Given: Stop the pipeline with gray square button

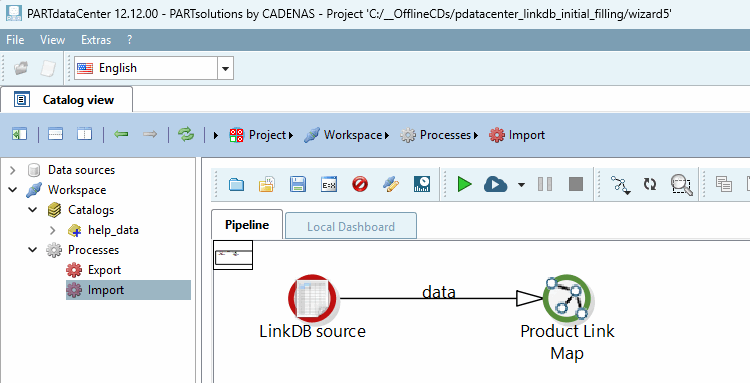Looking at the screenshot, I should tap(576, 184).
